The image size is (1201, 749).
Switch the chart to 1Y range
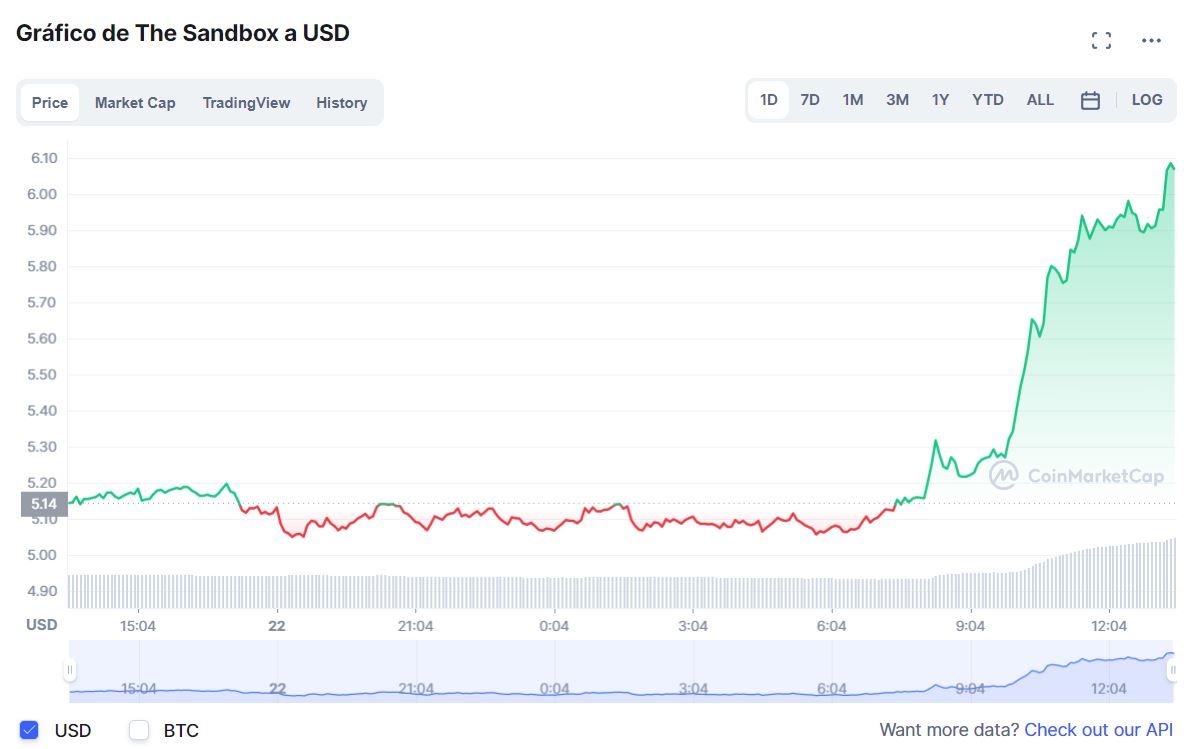pyautogui.click(x=940, y=100)
